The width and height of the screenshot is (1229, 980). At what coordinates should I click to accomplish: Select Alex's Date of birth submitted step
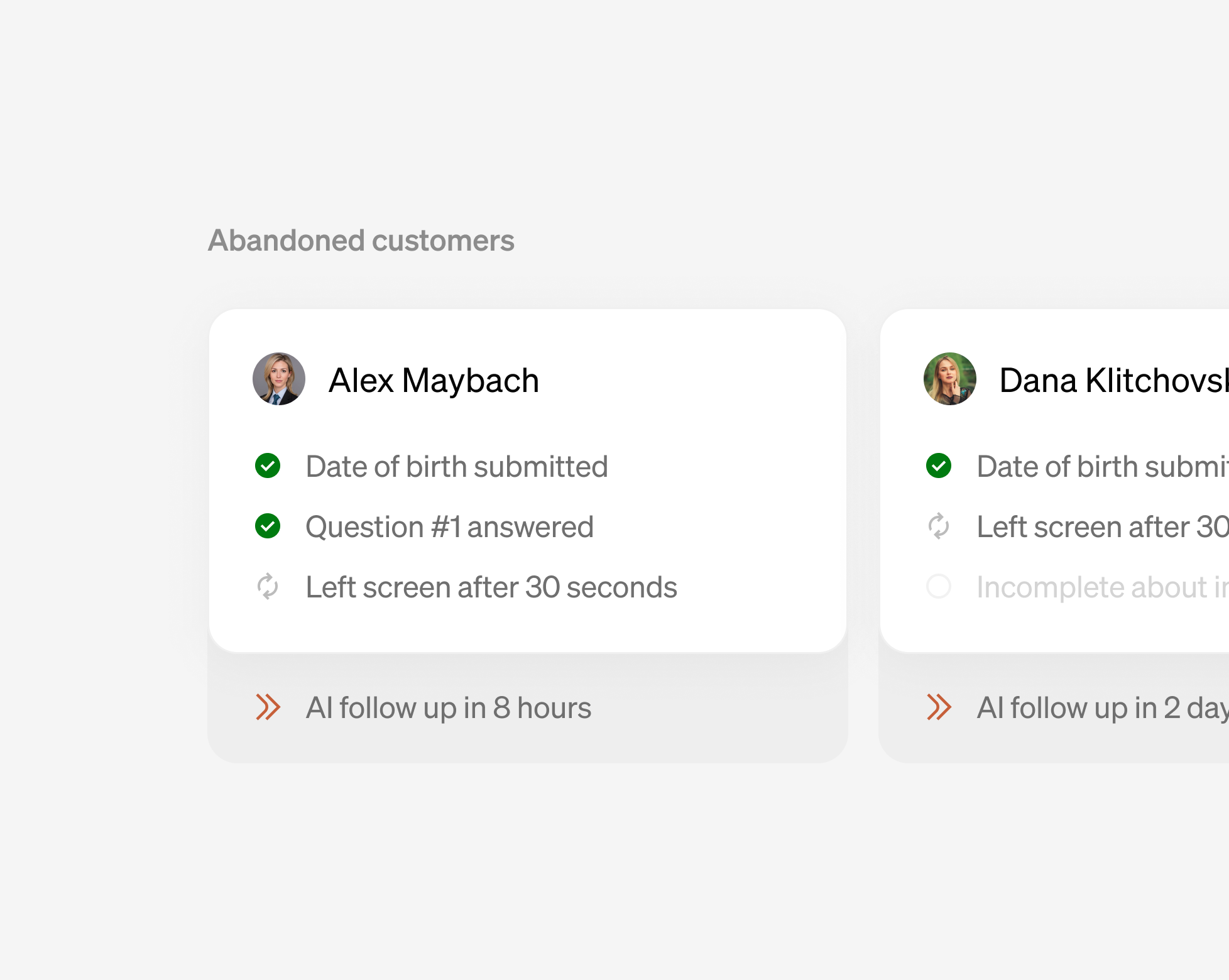tap(457, 467)
